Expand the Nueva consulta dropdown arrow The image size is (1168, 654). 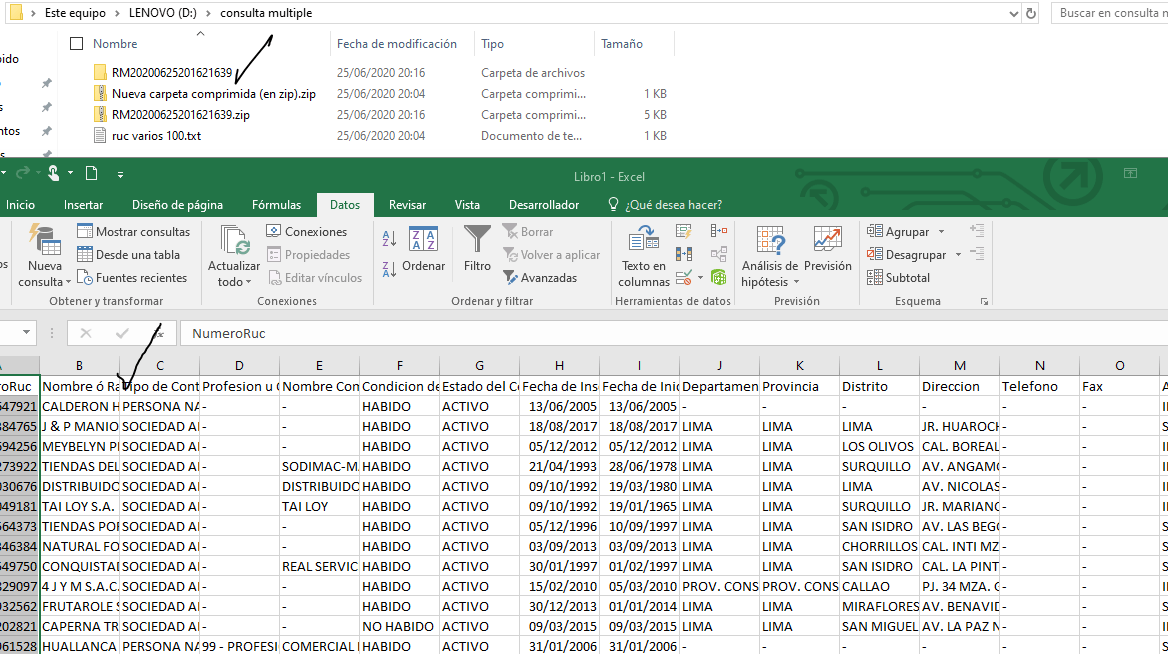tap(68, 282)
